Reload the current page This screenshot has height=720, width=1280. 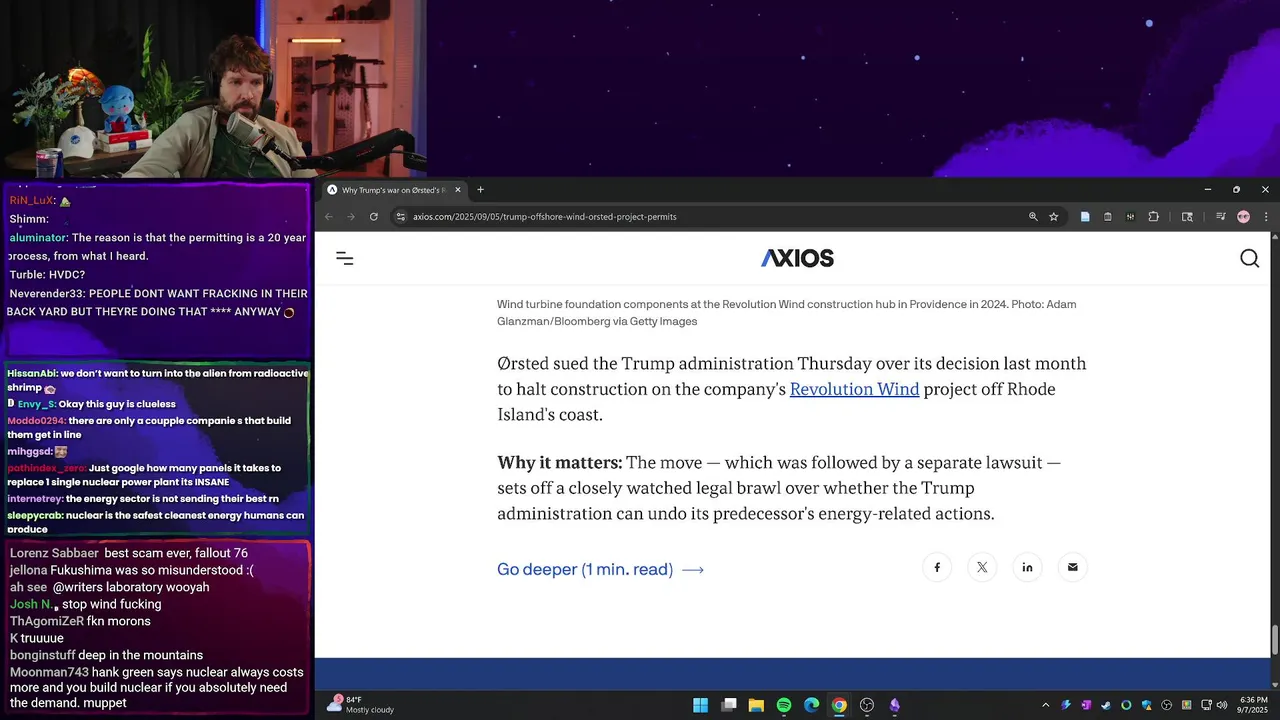(374, 216)
